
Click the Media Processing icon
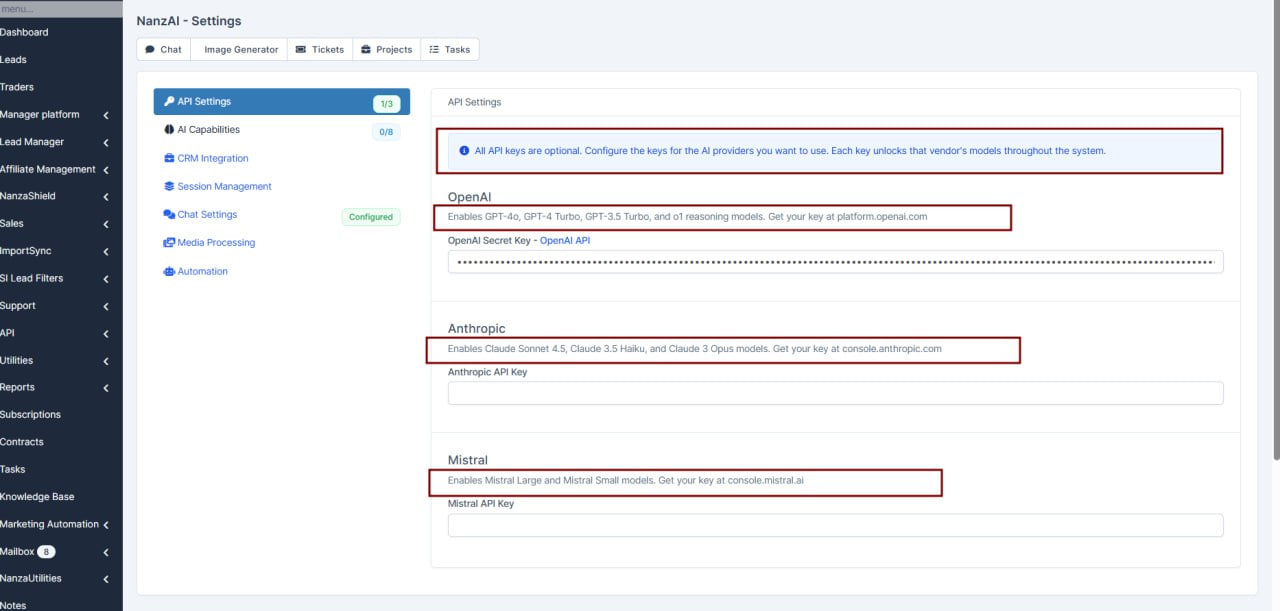pos(169,243)
